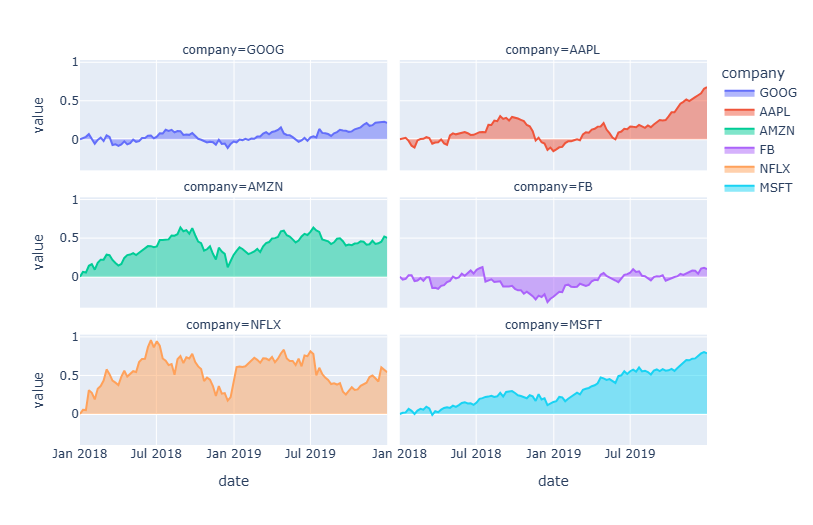
Task: Click the 'Jul 2018' tick under NFLX chart
Action: [156, 453]
